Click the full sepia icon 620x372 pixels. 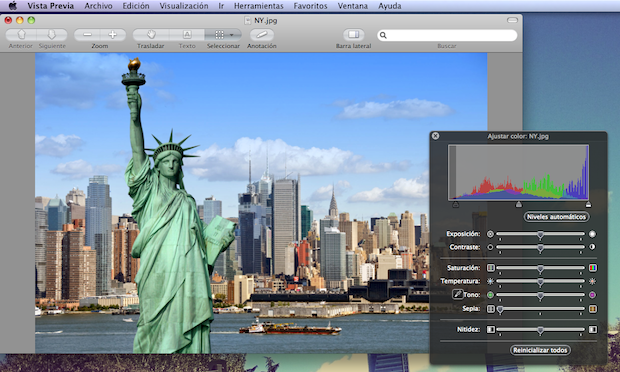click(592, 309)
